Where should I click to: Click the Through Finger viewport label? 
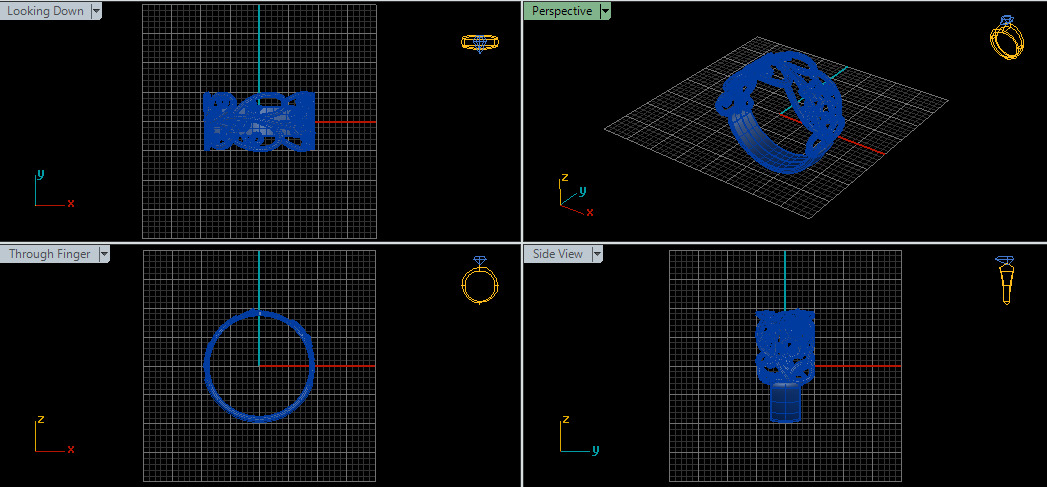pyautogui.click(x=49, y=254)
